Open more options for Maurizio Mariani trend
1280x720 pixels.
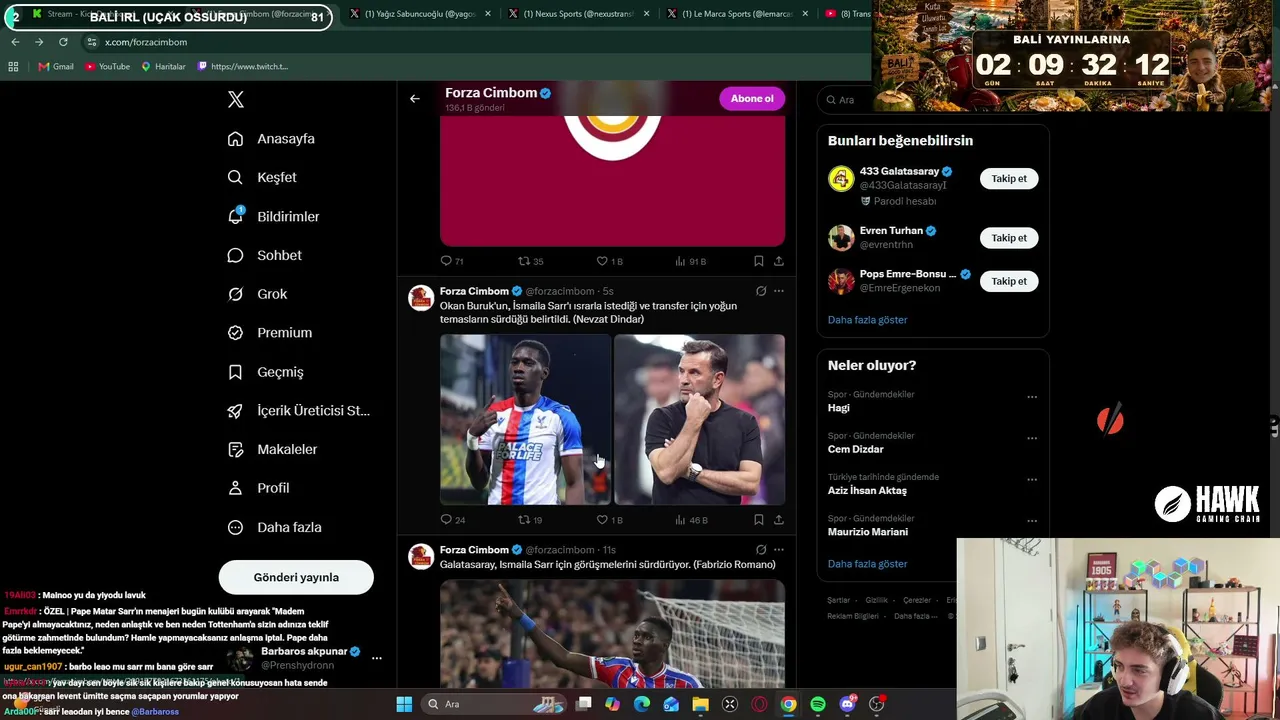click(x=1032, y=521)
